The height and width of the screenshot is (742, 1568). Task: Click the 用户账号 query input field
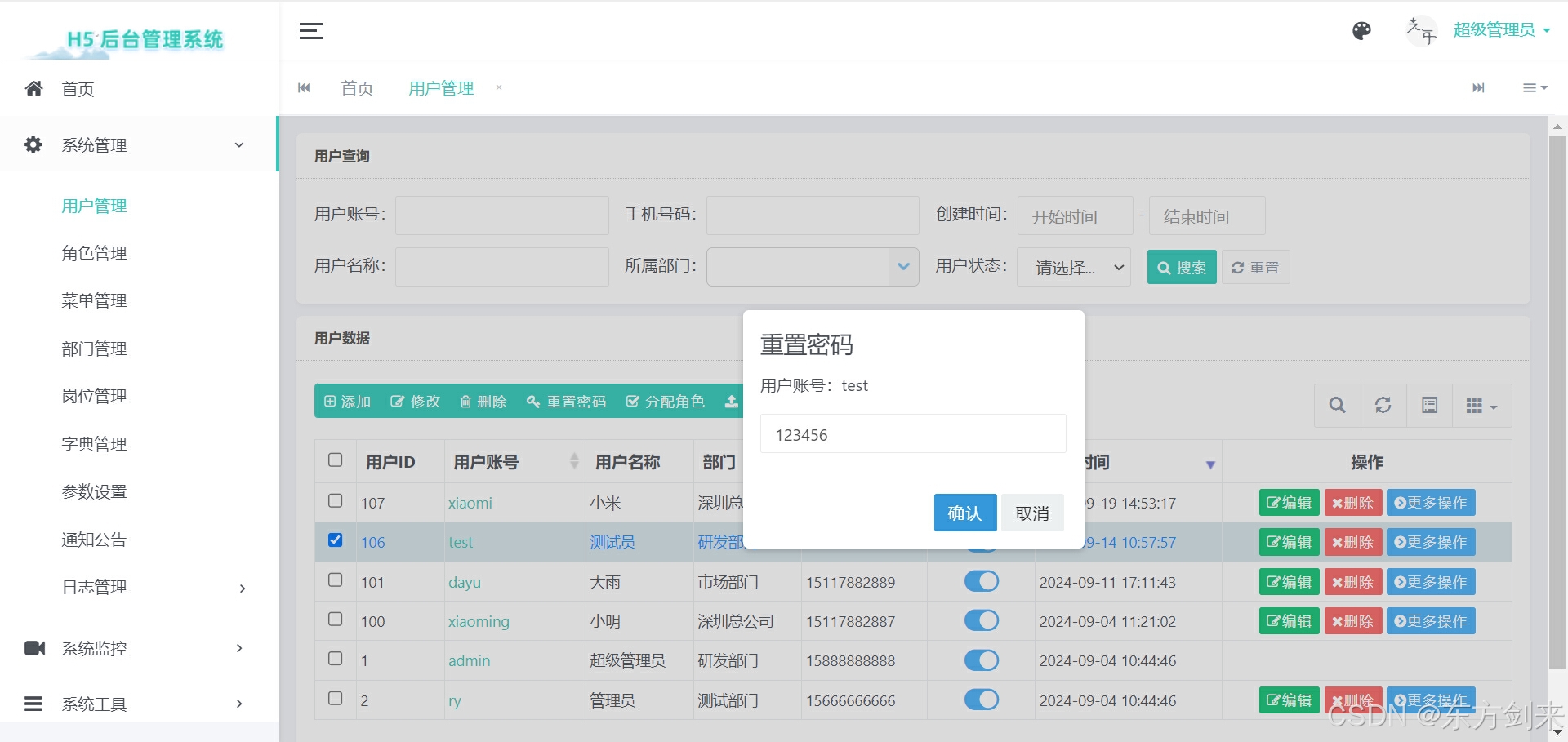point(502,215)
